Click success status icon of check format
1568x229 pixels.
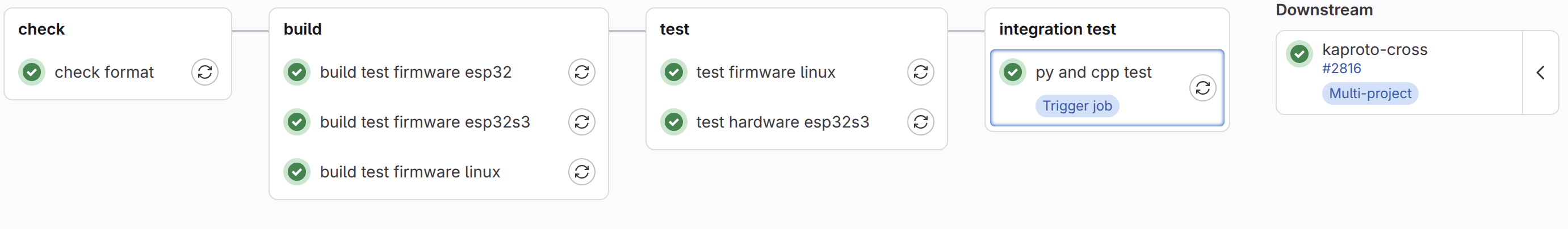[32, 73]
